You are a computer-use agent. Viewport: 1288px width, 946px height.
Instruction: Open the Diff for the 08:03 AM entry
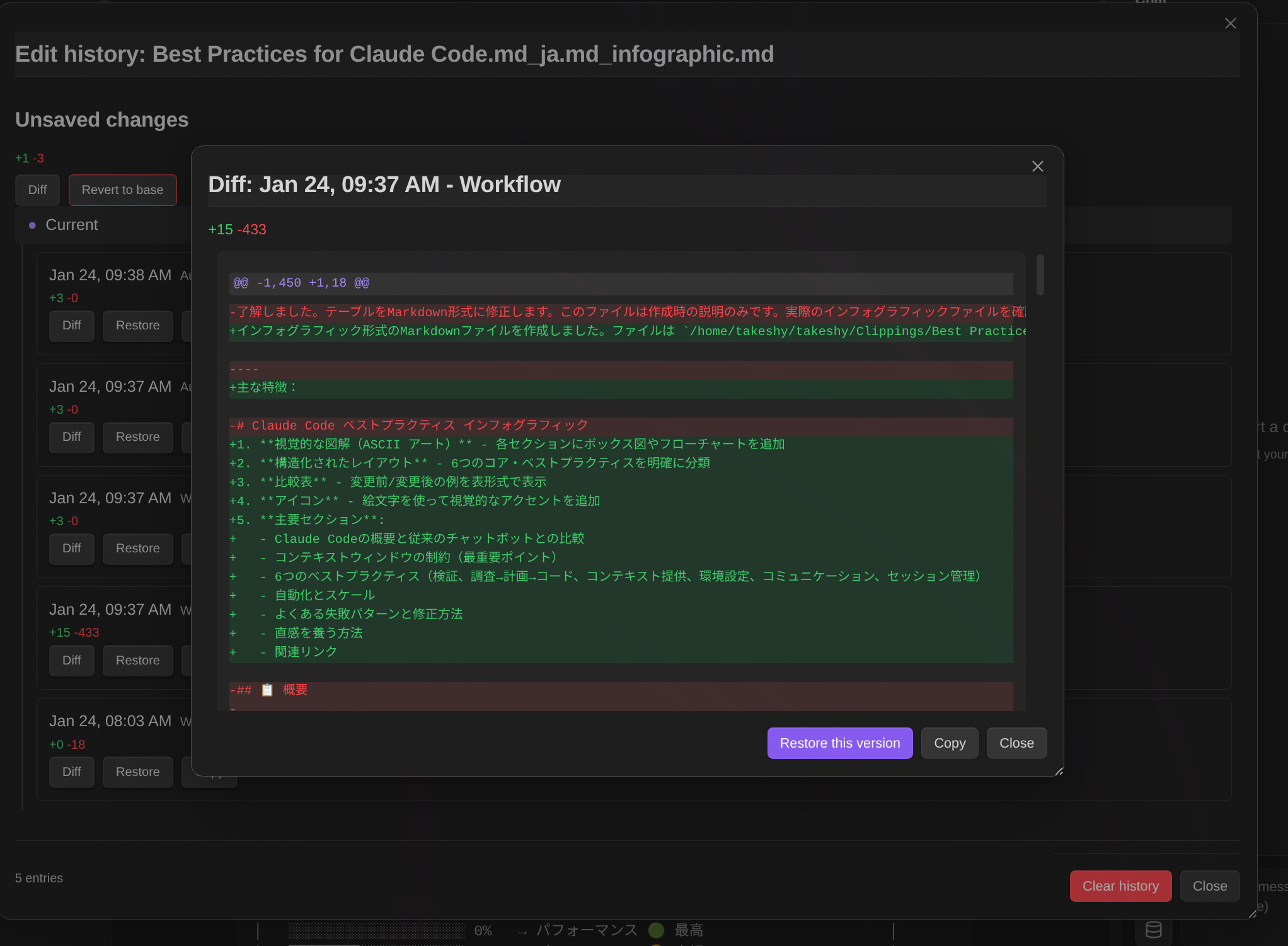71,772
